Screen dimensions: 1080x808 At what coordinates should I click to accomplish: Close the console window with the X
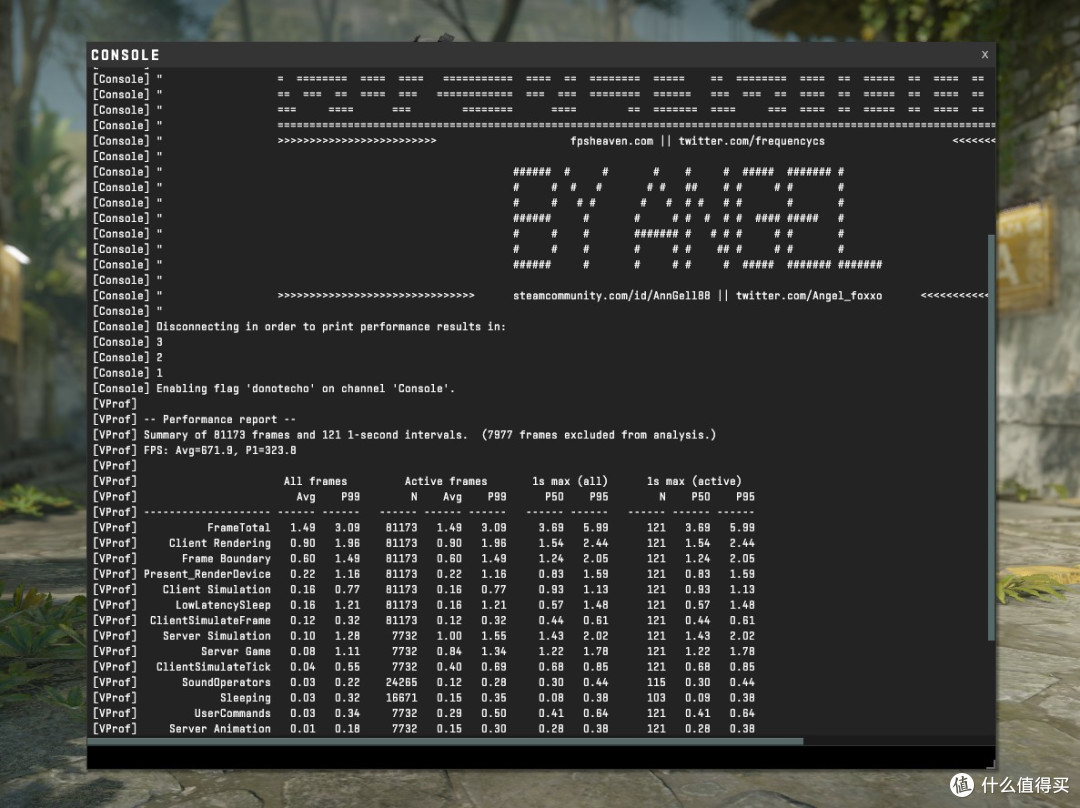984,54
